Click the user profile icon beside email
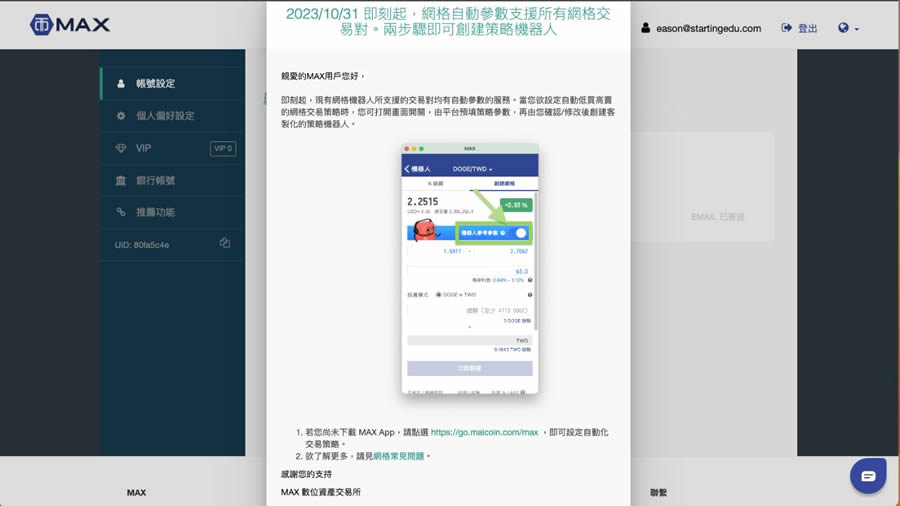Screen dimensions: 900x506 click(x=646, y=28)
